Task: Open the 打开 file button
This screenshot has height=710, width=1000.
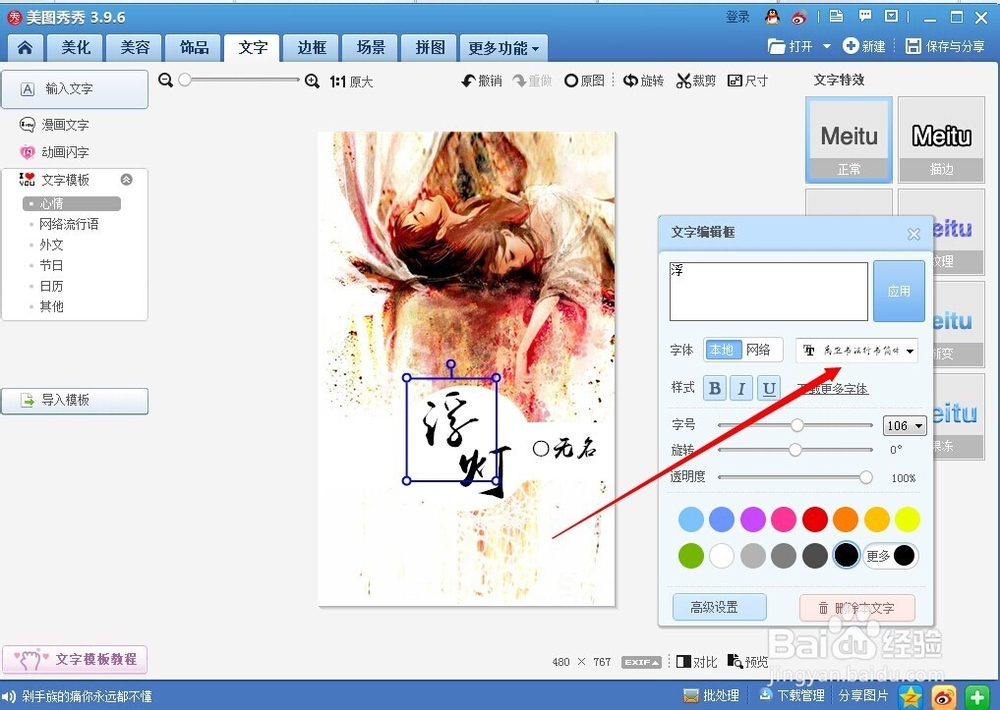Action: [x=791, y=46]
